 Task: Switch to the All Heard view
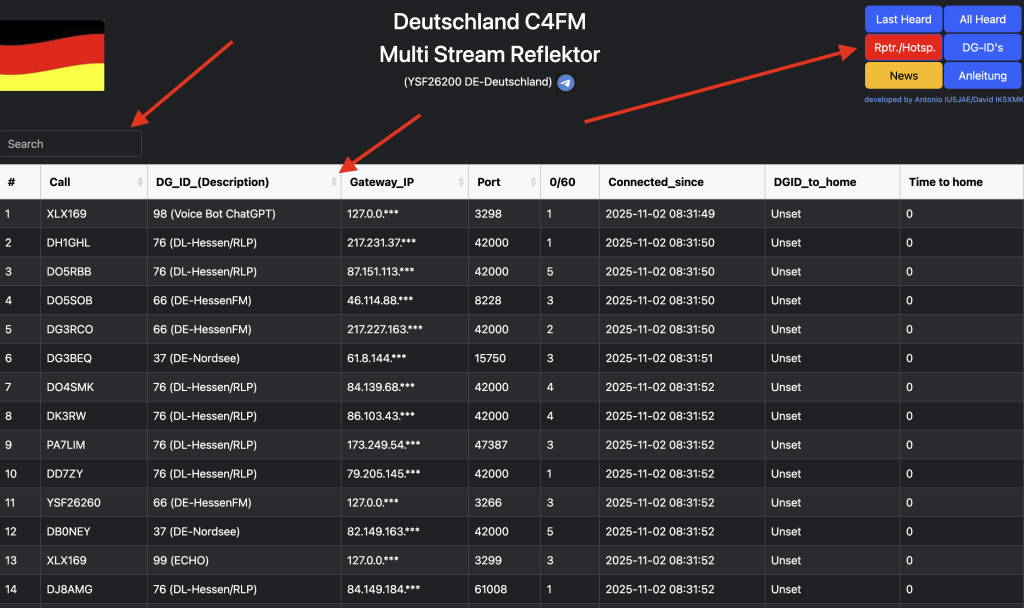(x=982, y=19)
